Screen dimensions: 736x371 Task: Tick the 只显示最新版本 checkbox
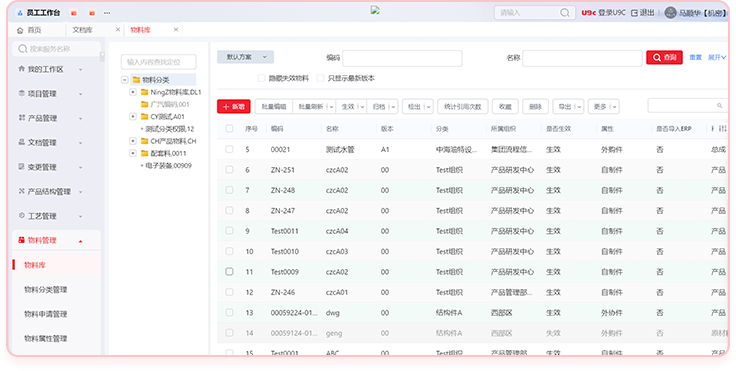point(321,78)
